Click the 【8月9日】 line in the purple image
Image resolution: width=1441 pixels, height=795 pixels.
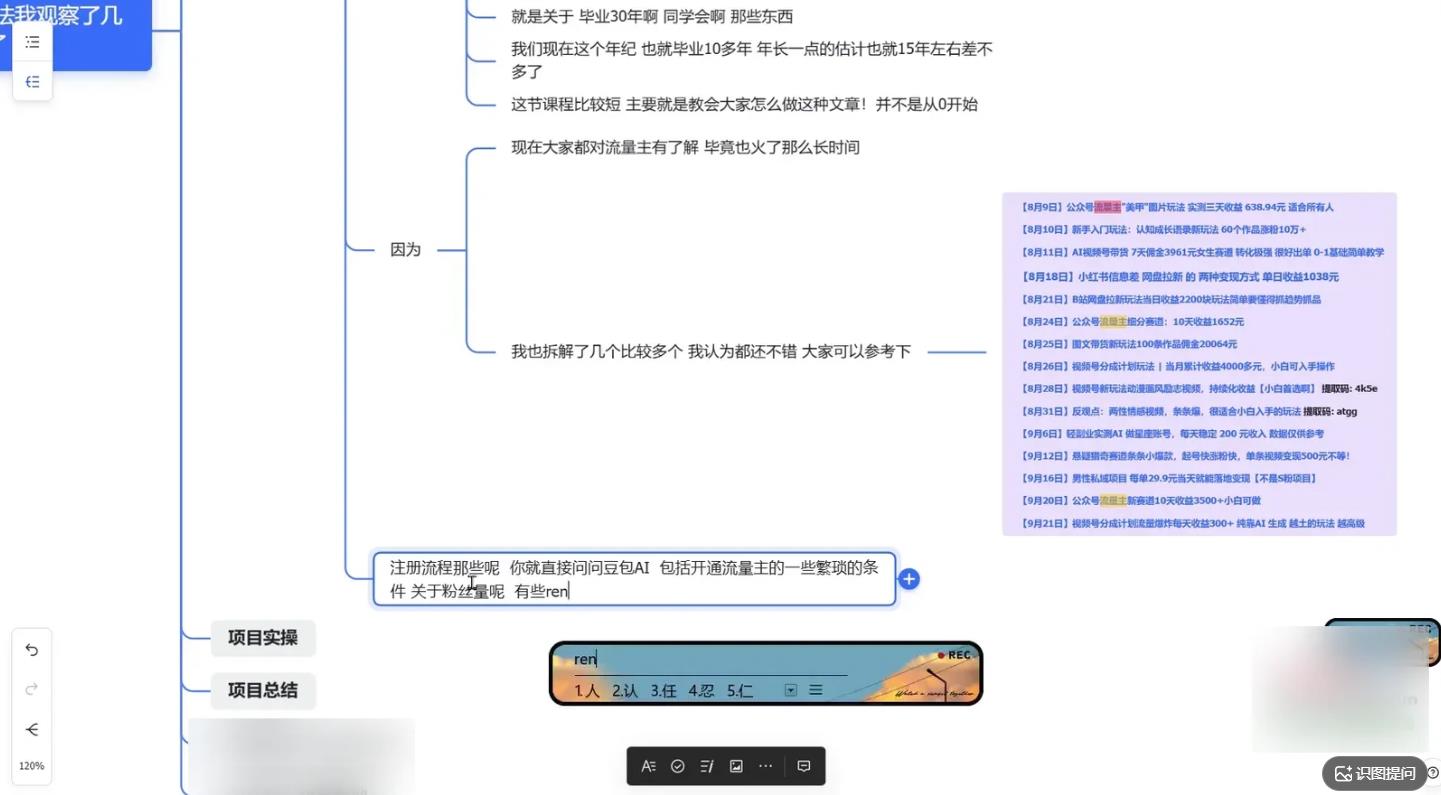[1177, 207]
